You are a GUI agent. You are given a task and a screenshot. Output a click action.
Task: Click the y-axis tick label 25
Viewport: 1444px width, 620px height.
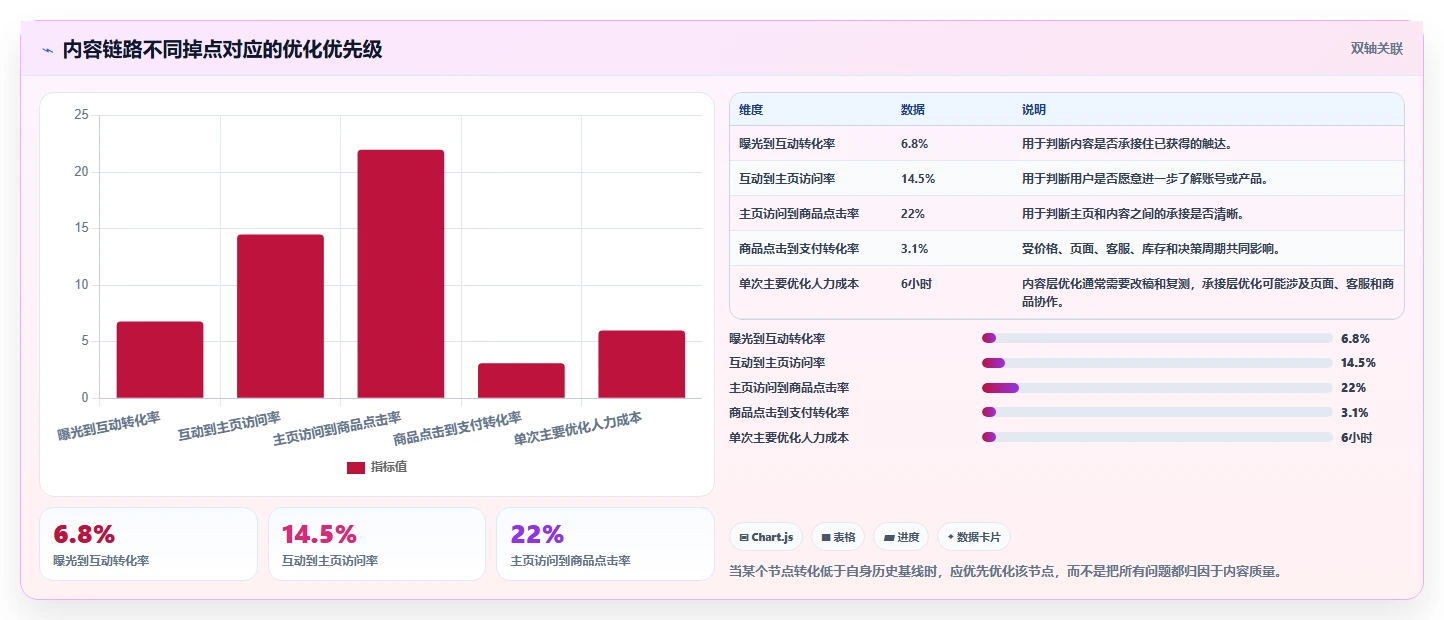82,115
